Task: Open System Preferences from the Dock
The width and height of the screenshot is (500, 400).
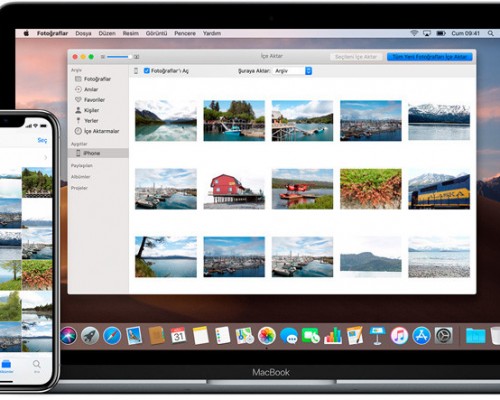Action: (443, 336)
